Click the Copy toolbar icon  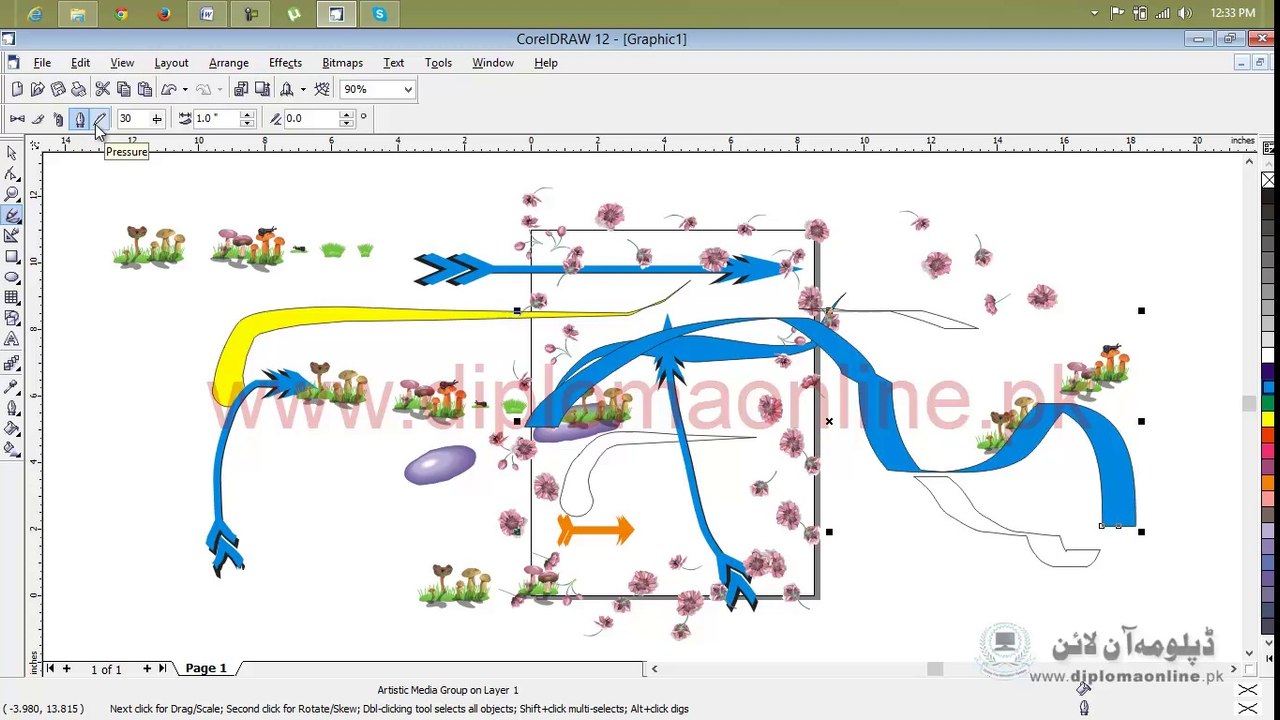(124, 89)
